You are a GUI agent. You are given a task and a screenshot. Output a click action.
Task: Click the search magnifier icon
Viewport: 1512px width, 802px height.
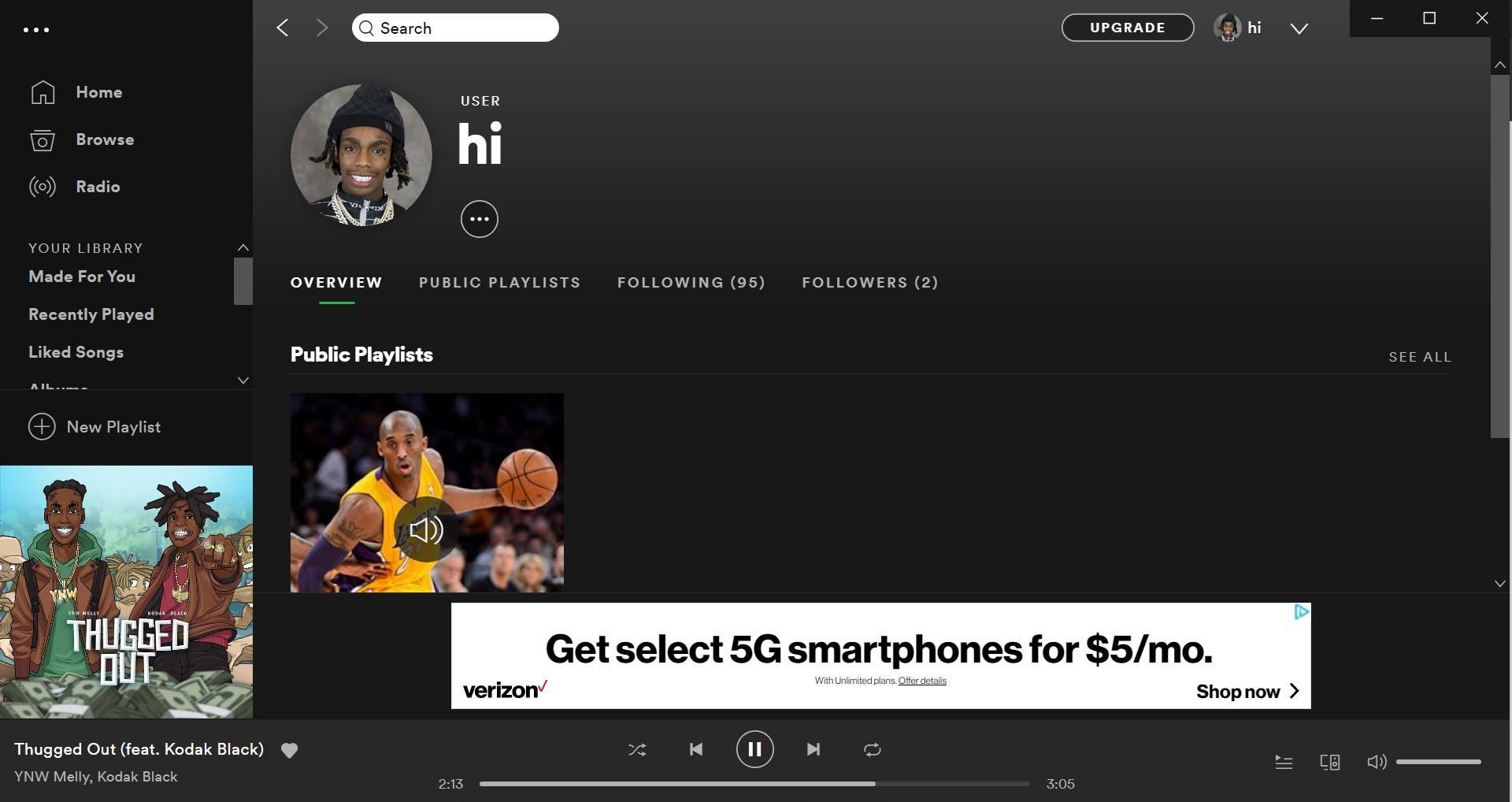point(366,28)
